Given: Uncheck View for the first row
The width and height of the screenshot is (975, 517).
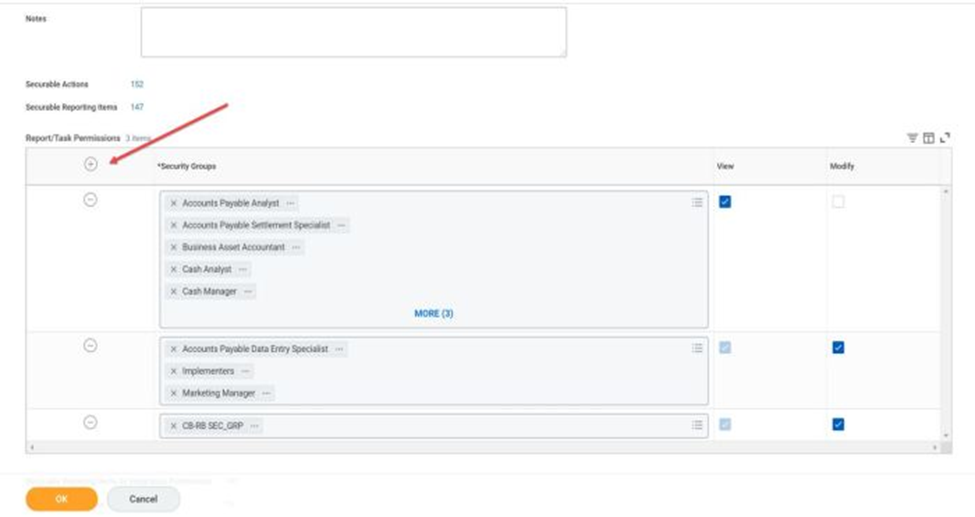Looking at the screenshot, I should coord(725,202).
